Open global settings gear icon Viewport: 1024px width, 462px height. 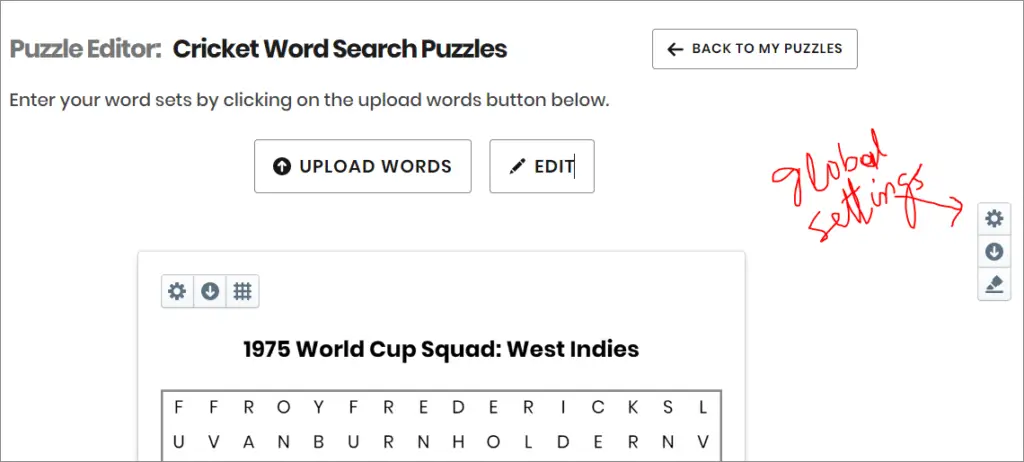(994, 218)
